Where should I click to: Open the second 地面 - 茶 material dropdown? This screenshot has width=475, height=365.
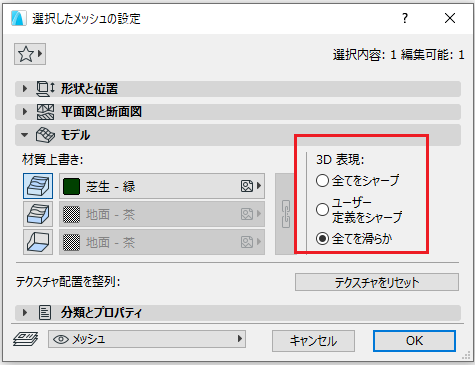tap(162, 242)
